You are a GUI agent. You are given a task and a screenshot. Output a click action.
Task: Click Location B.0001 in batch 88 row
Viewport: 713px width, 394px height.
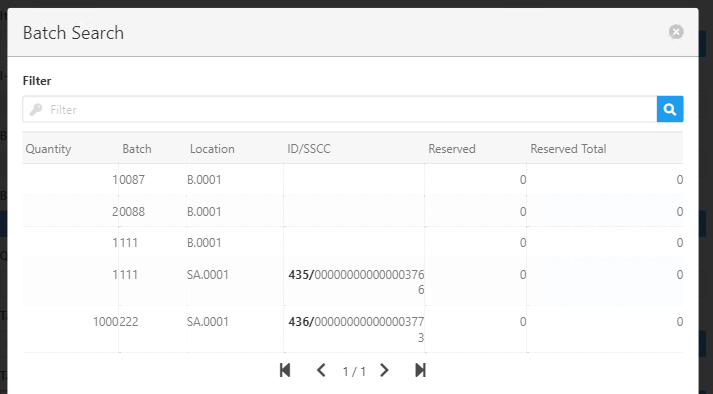pos(204,212)
